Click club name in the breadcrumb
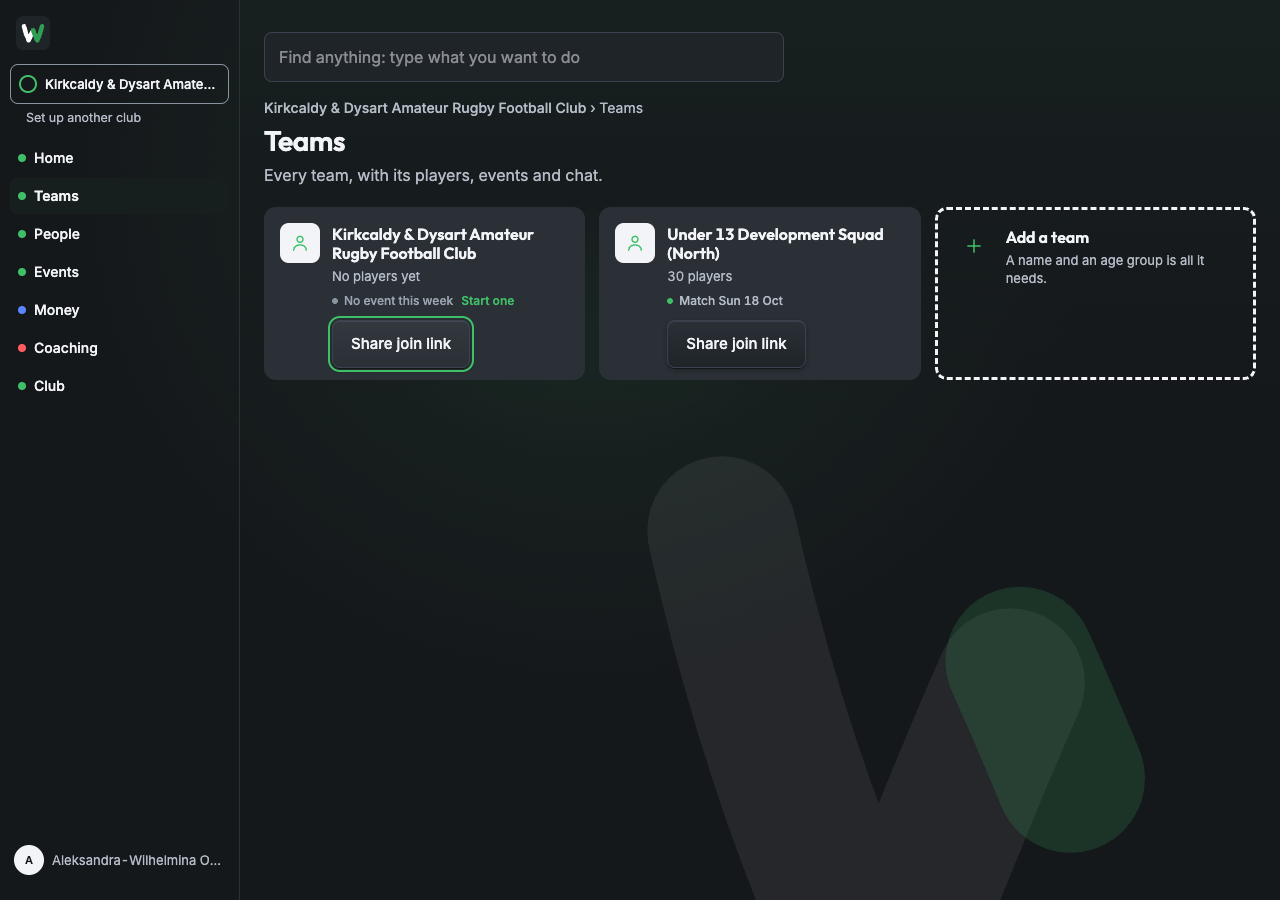This screenshot has height=900, width=1280. (425, 108)
